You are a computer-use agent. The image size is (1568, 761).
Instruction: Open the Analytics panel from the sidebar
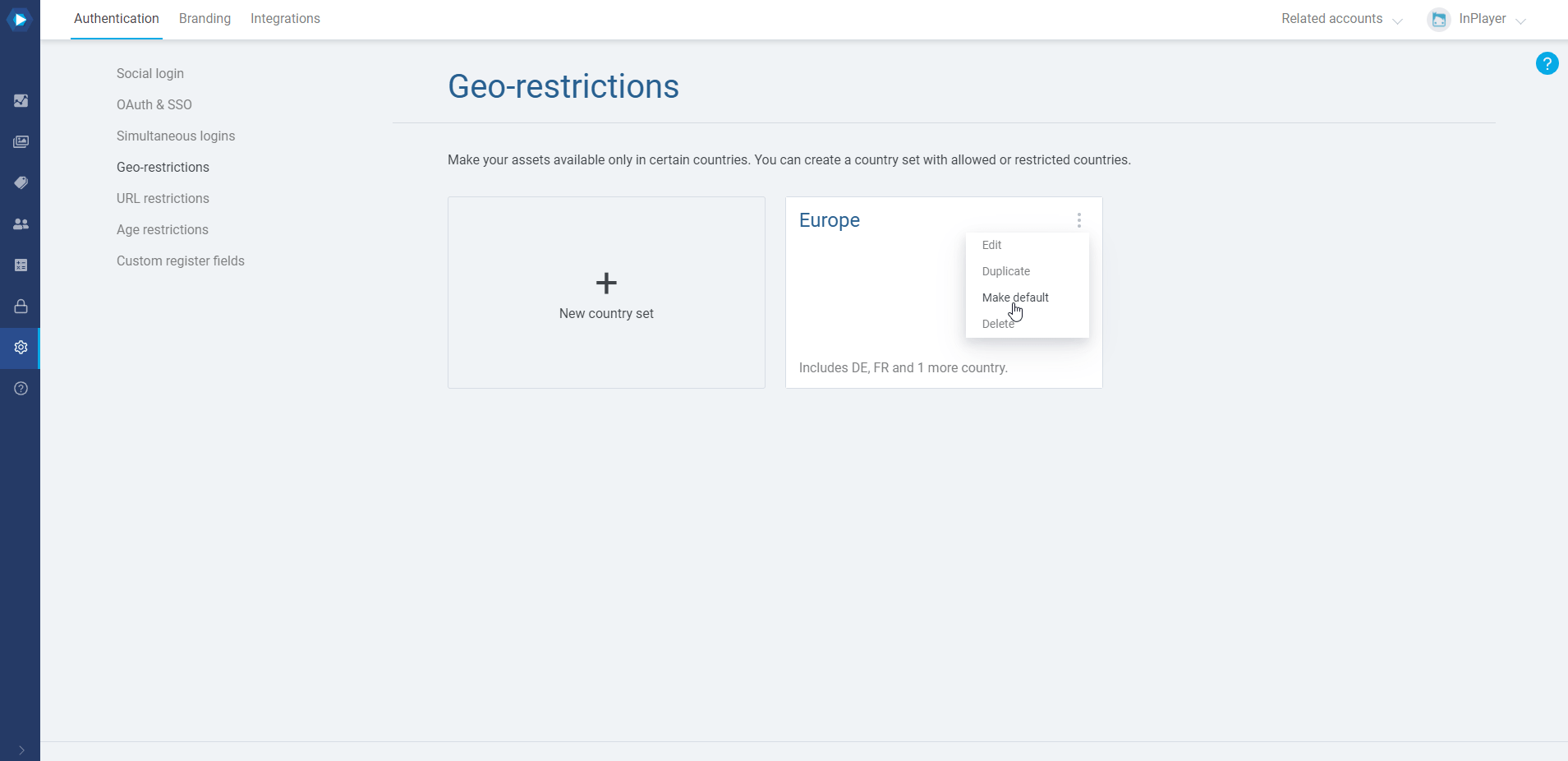(x=21, y=100)
